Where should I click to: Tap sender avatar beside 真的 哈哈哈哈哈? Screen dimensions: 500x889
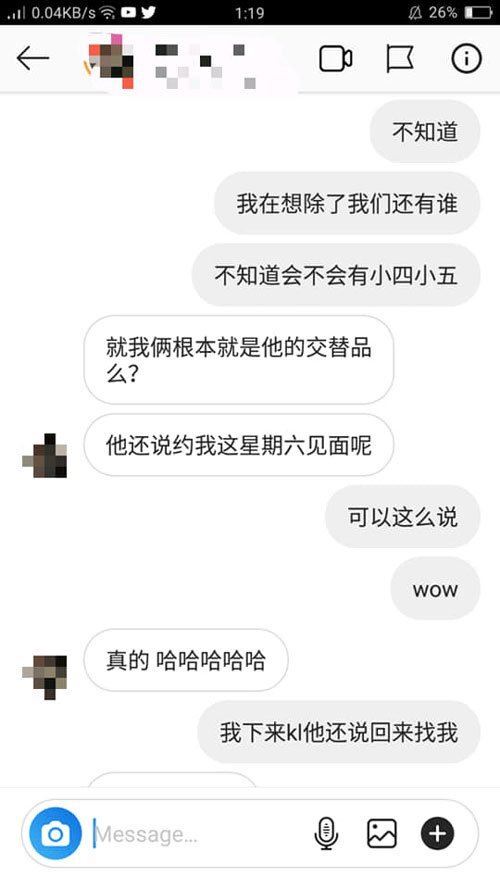(x=45, y=676)
